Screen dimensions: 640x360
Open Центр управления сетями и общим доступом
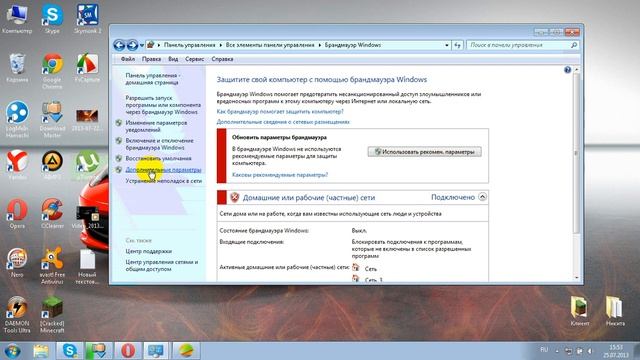point(162,266)
